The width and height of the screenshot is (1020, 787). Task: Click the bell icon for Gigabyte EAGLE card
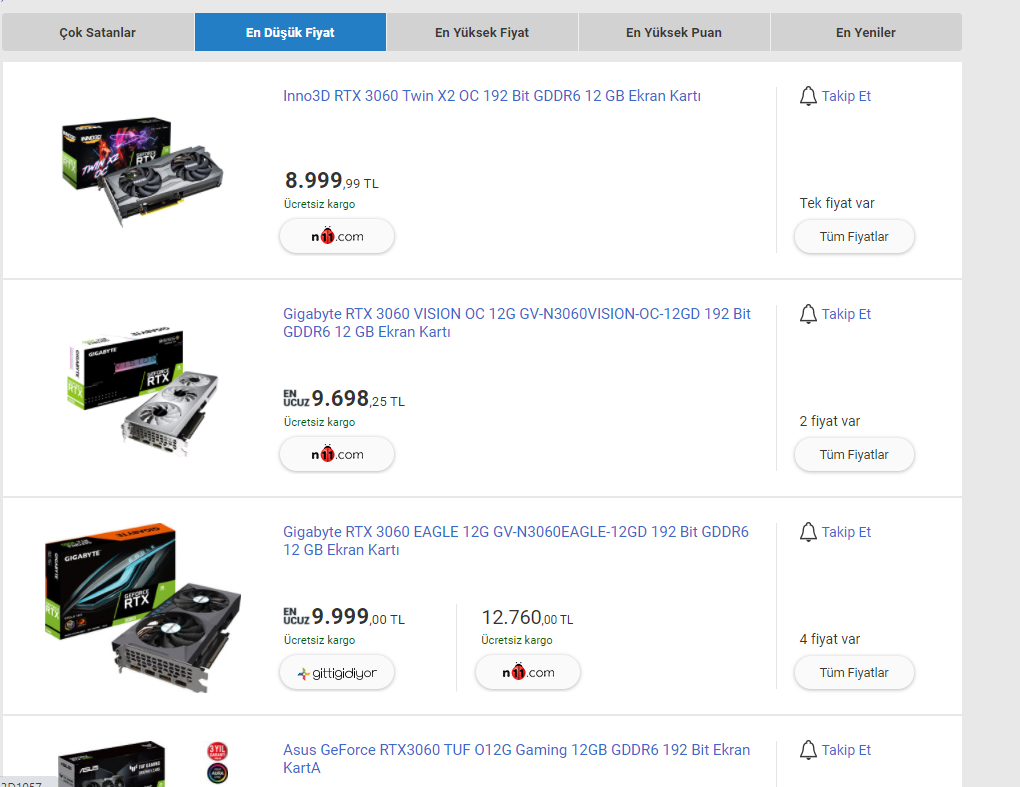pos(808,532)
